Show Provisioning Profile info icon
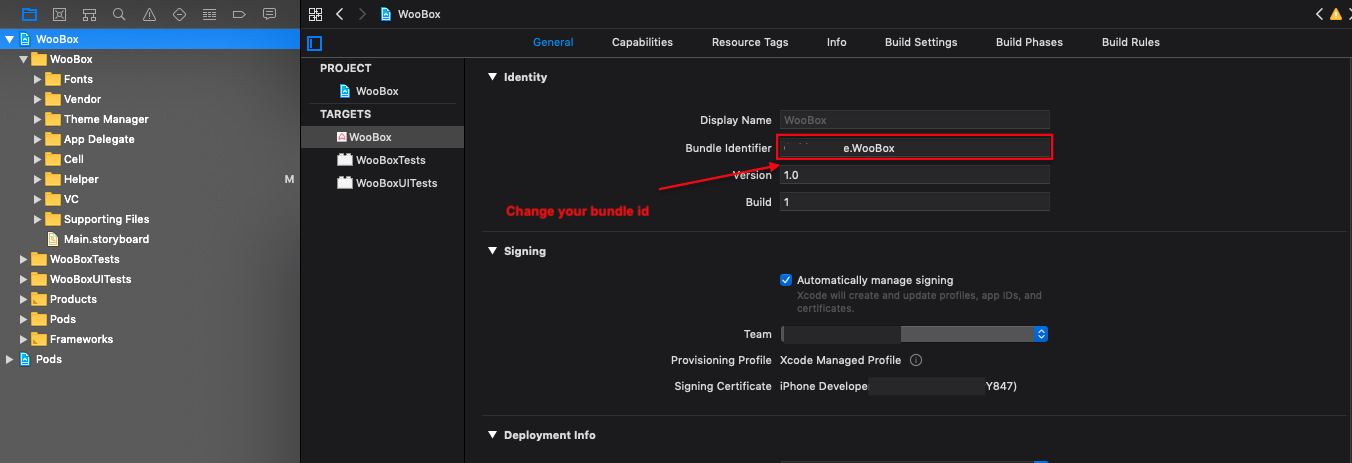 click(x=915, y=360)
